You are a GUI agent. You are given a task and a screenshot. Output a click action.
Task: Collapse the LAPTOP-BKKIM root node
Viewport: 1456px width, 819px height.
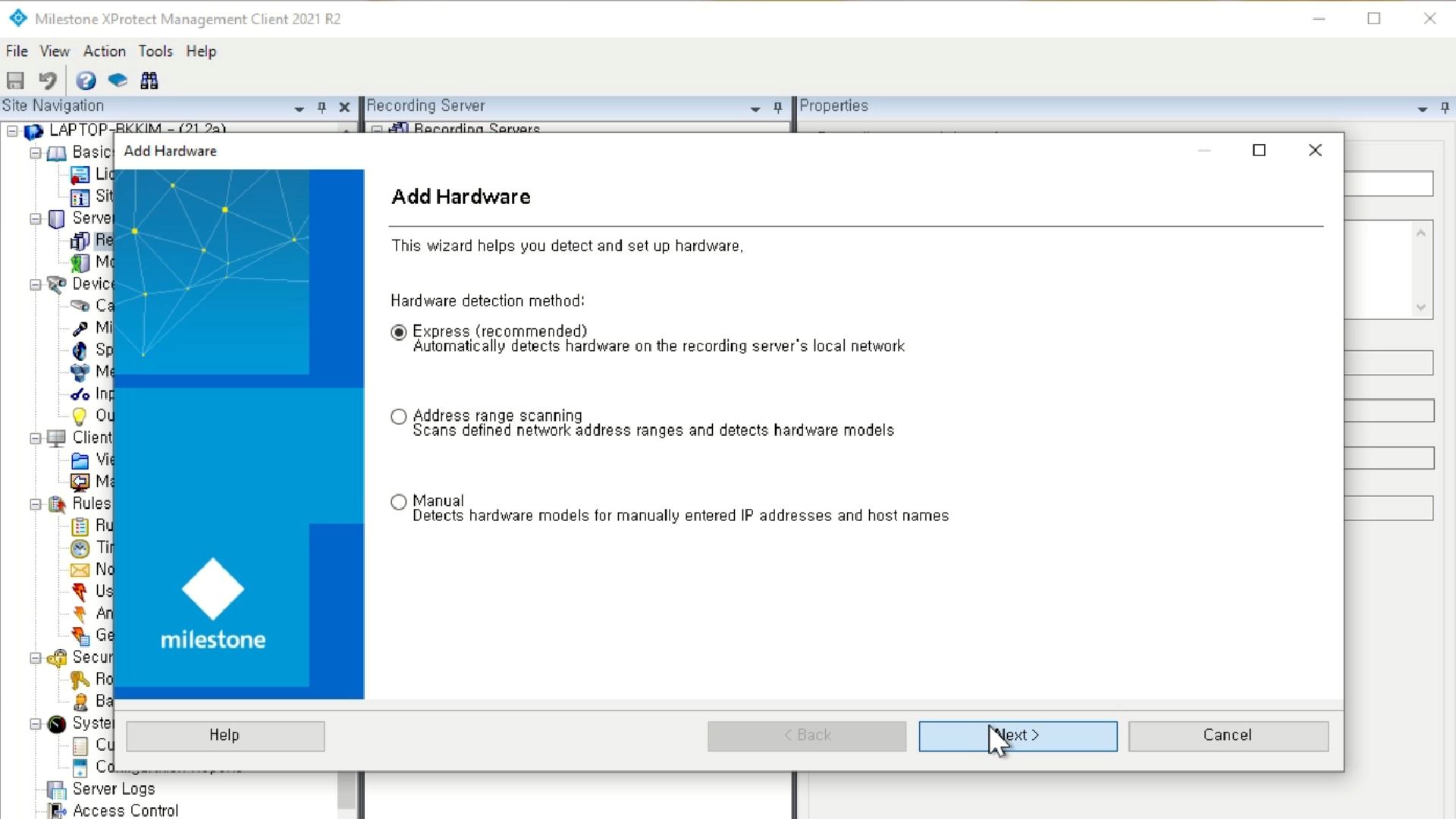pyautogui.click(x=12, y=131)
